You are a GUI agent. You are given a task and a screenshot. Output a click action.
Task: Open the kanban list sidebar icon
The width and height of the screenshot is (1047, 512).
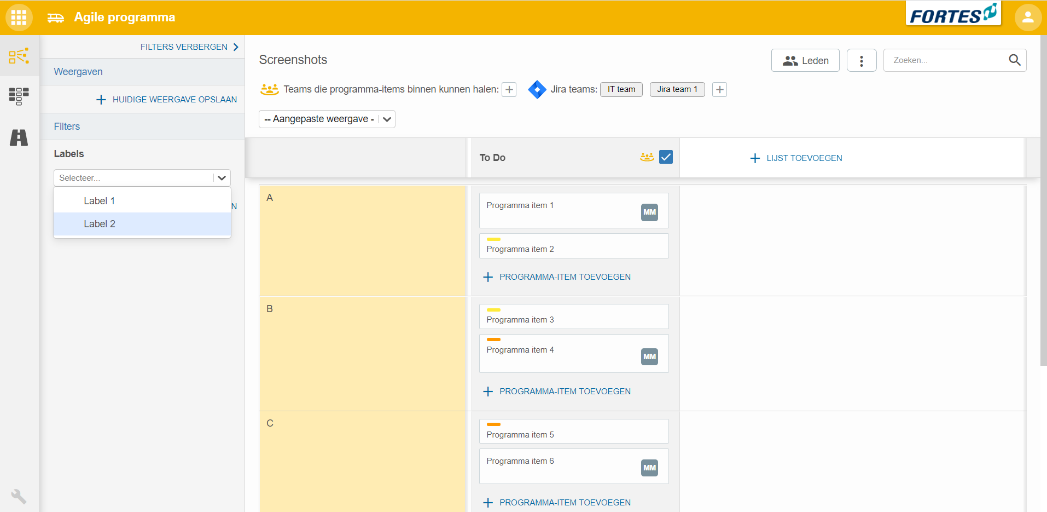click(x=19, y=96)
